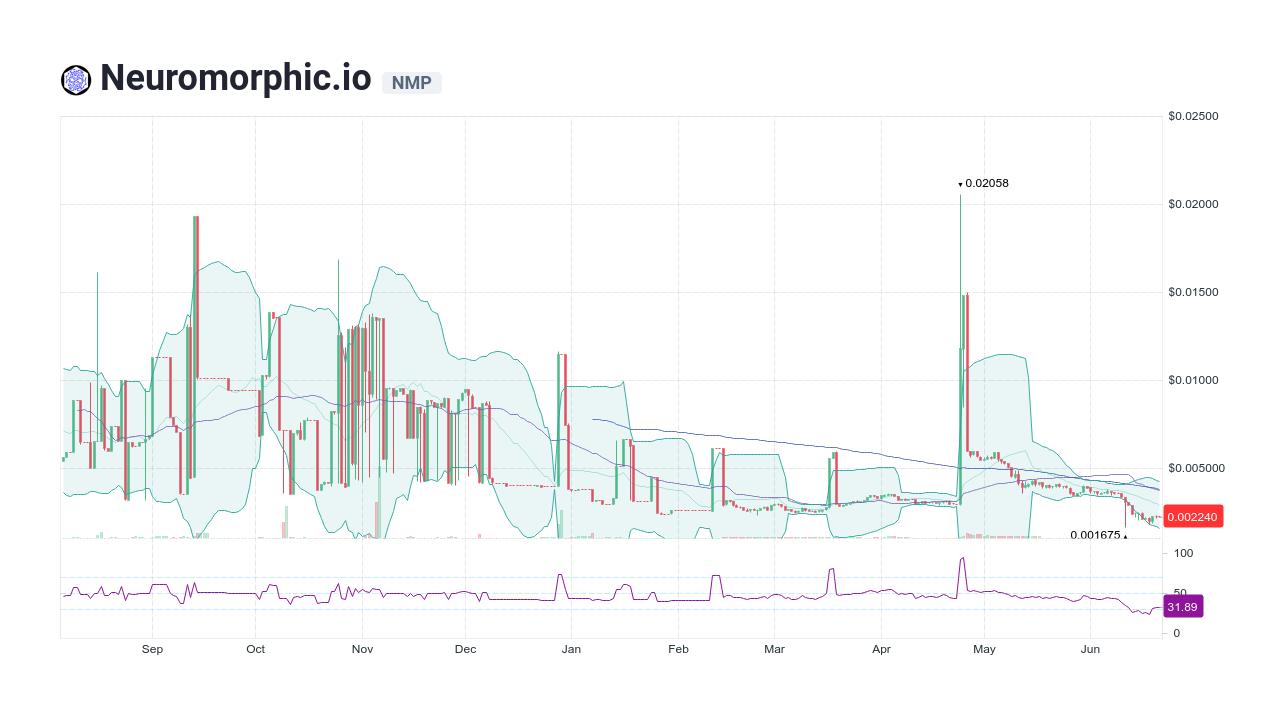Select the Nov label on the time axis
Viewport: 1280px width, 720px height.
click(x=362, y=649)
